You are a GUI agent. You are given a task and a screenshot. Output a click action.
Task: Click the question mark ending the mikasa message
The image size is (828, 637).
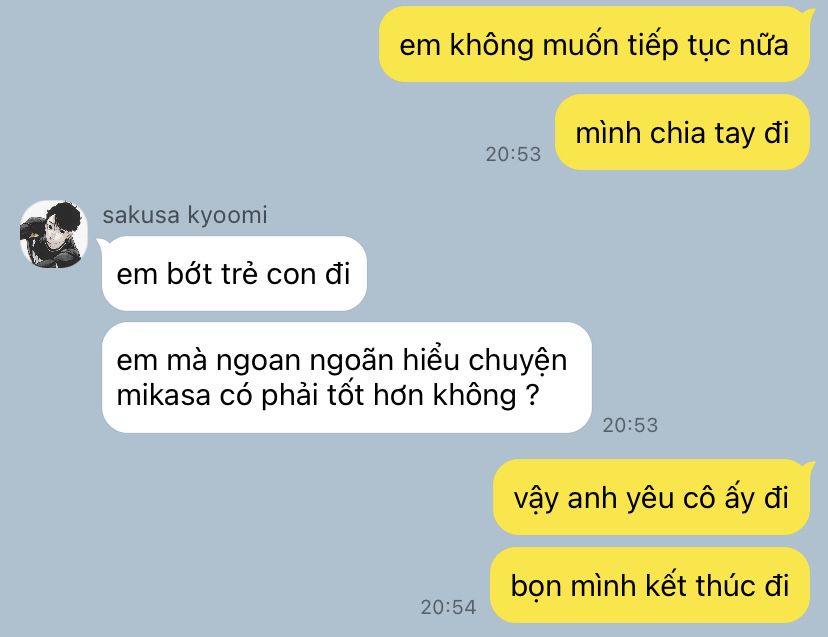[x=533, y=394]
